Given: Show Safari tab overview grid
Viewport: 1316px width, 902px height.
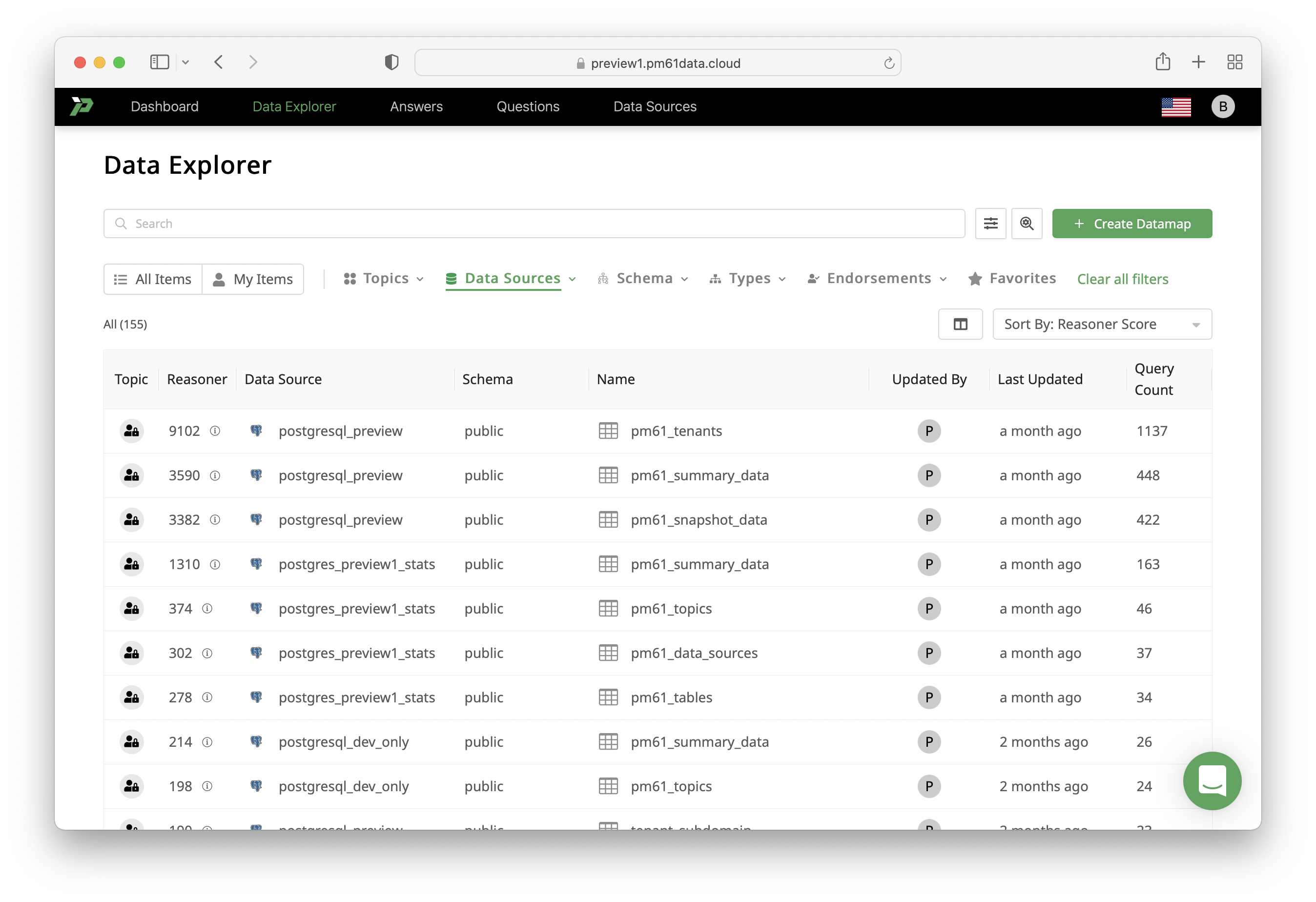Looking at the screenshot, I should (x=1234, y=61).
